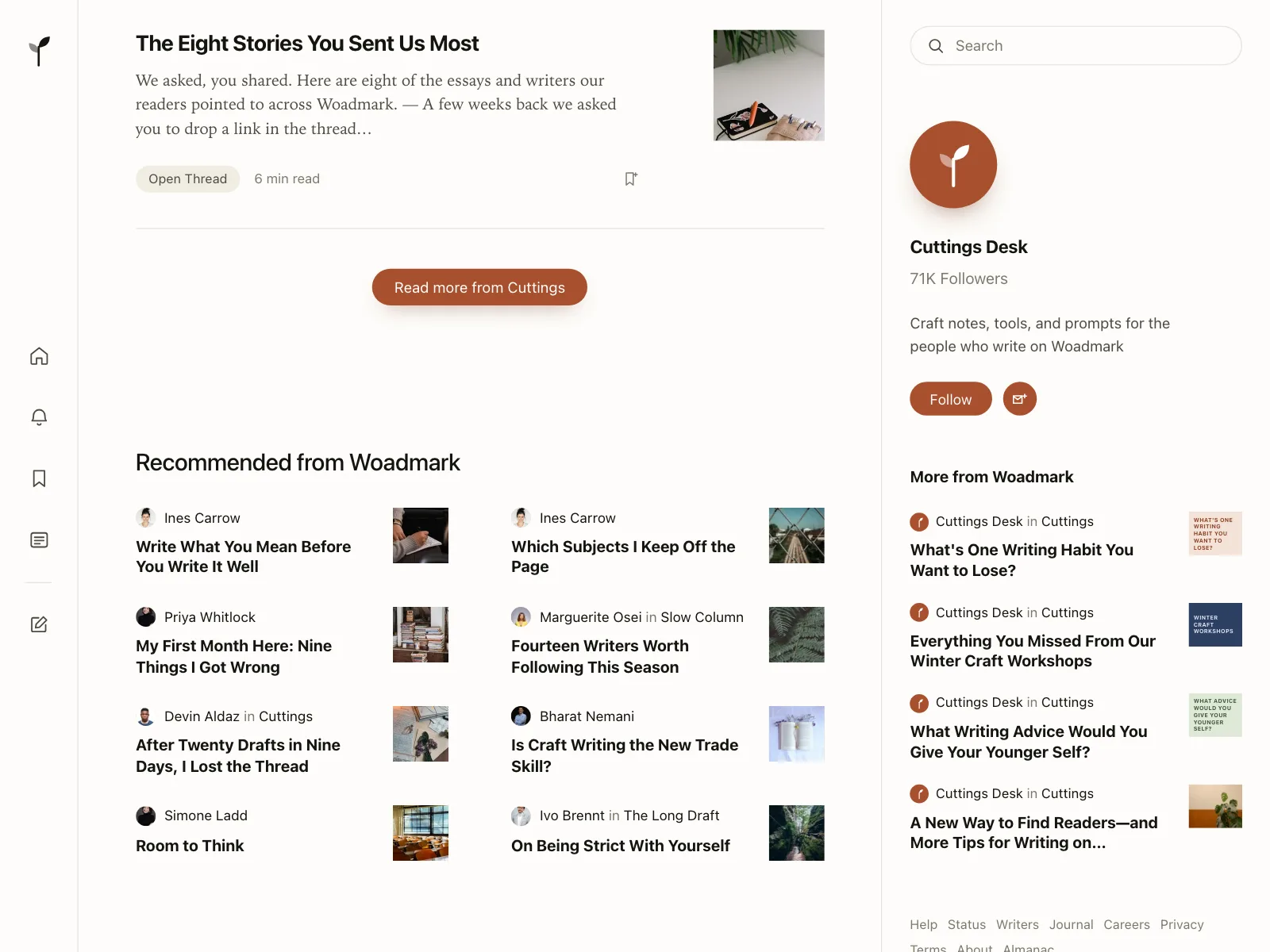
Task: Click the write-story pencil icon
Action: tap(39, 624)
